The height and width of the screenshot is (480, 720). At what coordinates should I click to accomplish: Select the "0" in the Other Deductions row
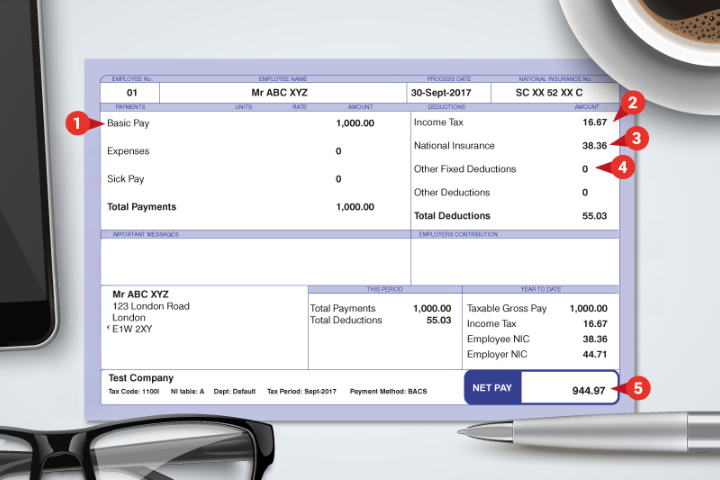pyautogui.click(x=585, y=192)
